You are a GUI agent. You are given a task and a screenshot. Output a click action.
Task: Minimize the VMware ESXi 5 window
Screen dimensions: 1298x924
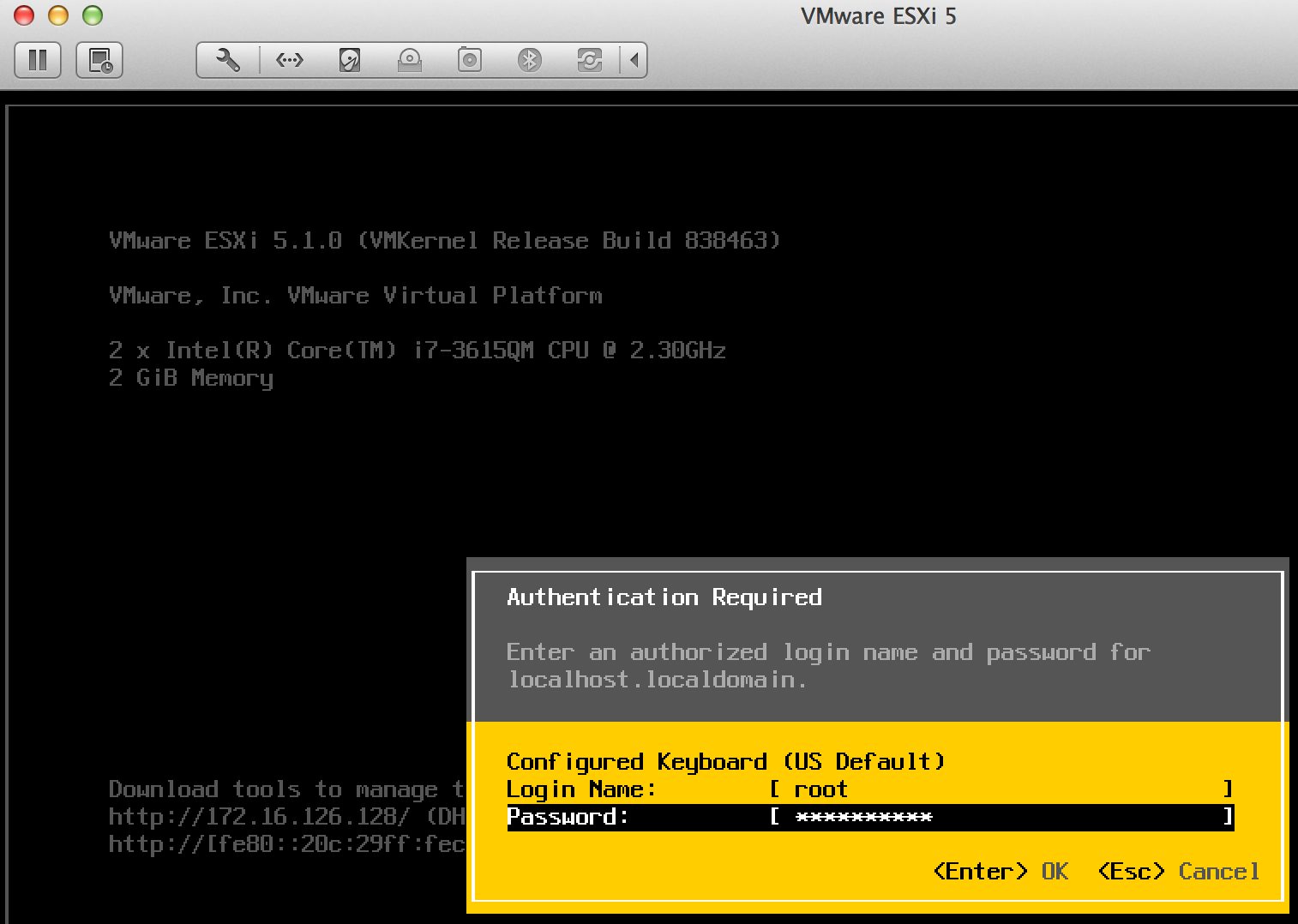point(58,15)
